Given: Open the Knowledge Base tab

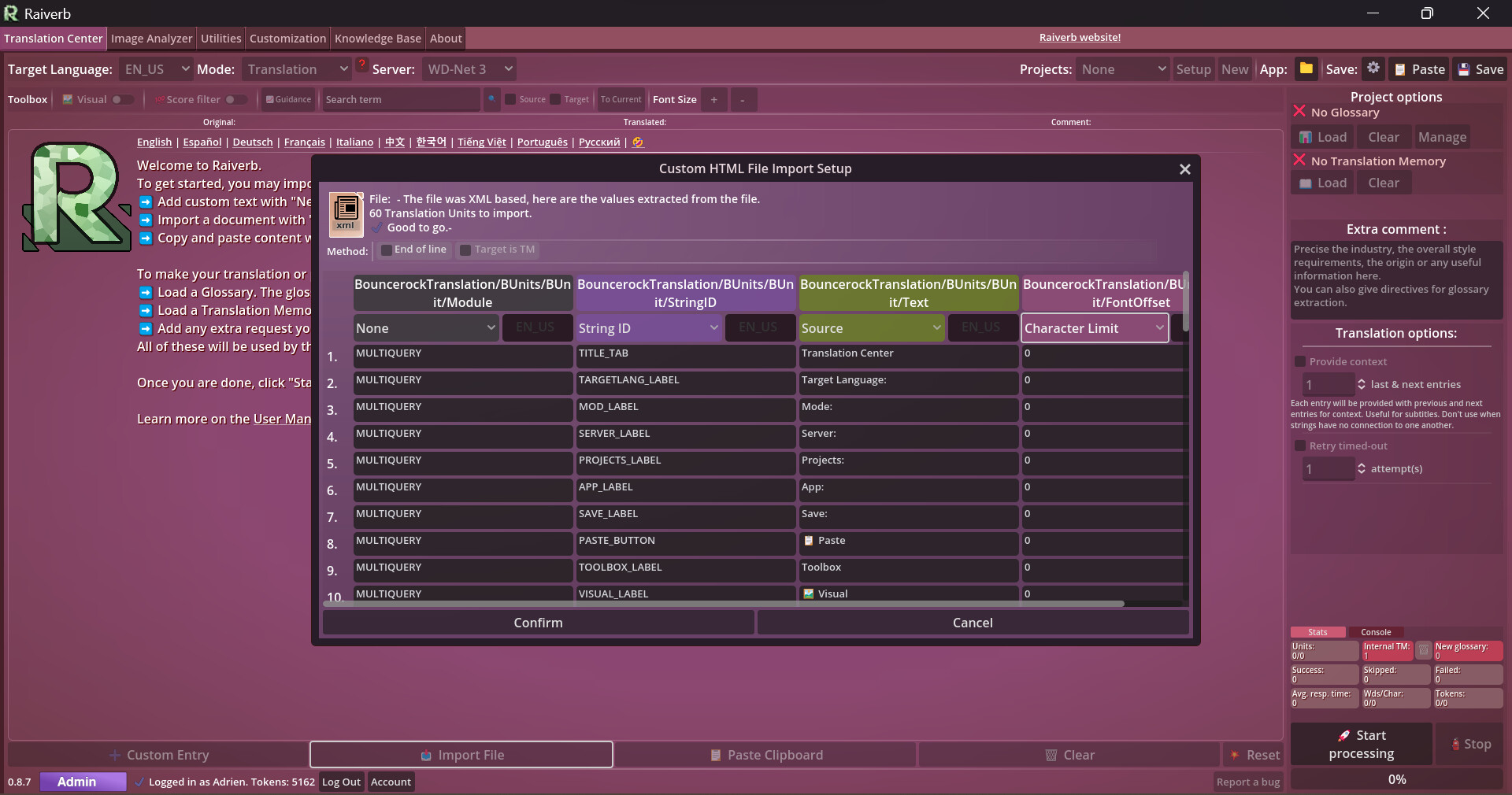Looking at the screenshot, I should click(x=376, y=38).
